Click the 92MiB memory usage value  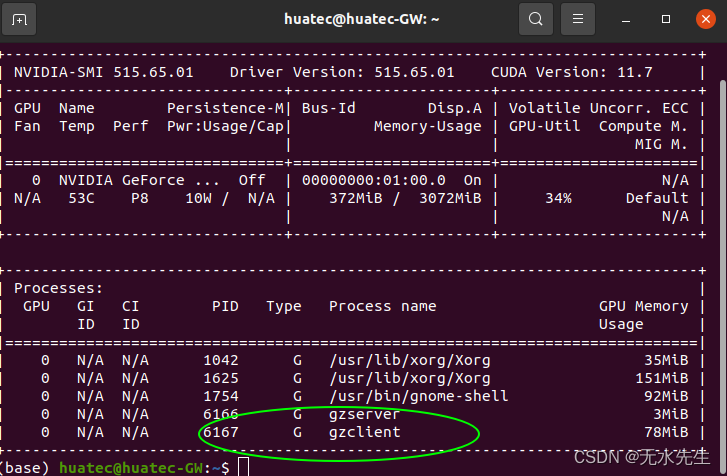(x=666, y=396)
